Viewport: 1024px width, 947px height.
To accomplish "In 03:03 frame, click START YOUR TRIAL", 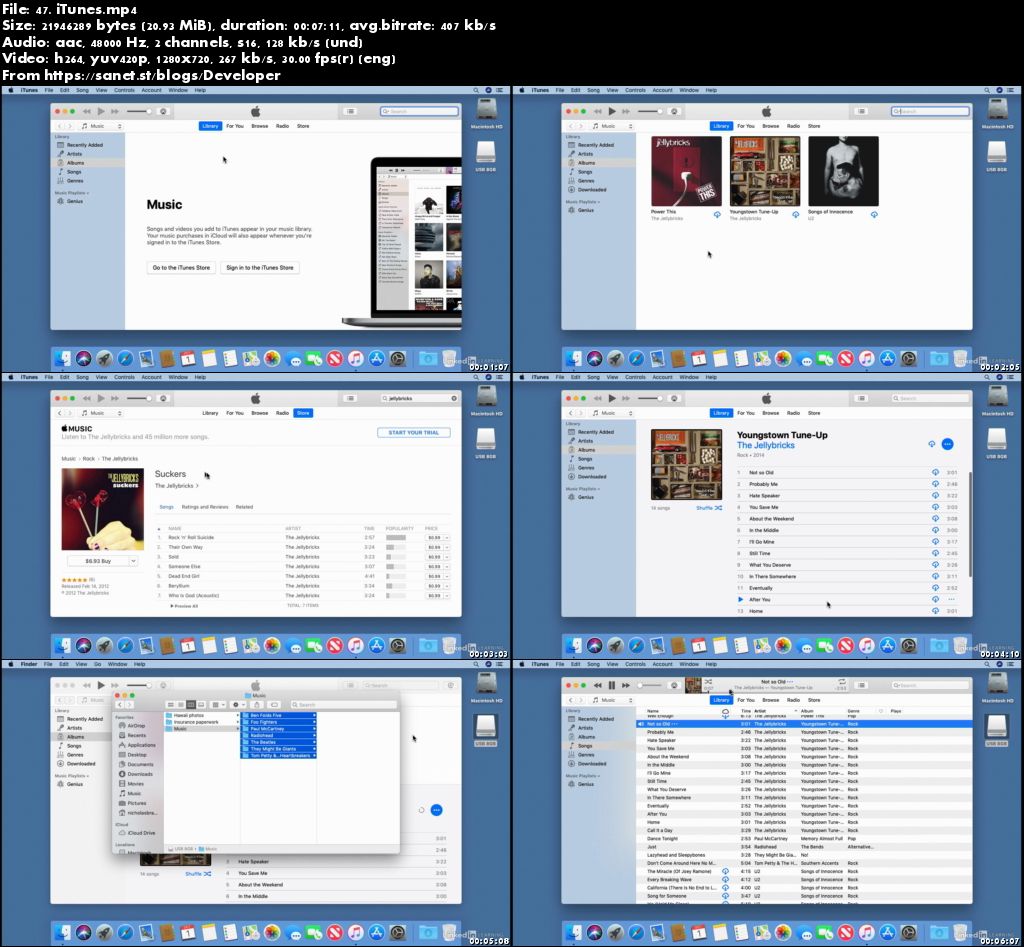I will [x=414, y=432].
